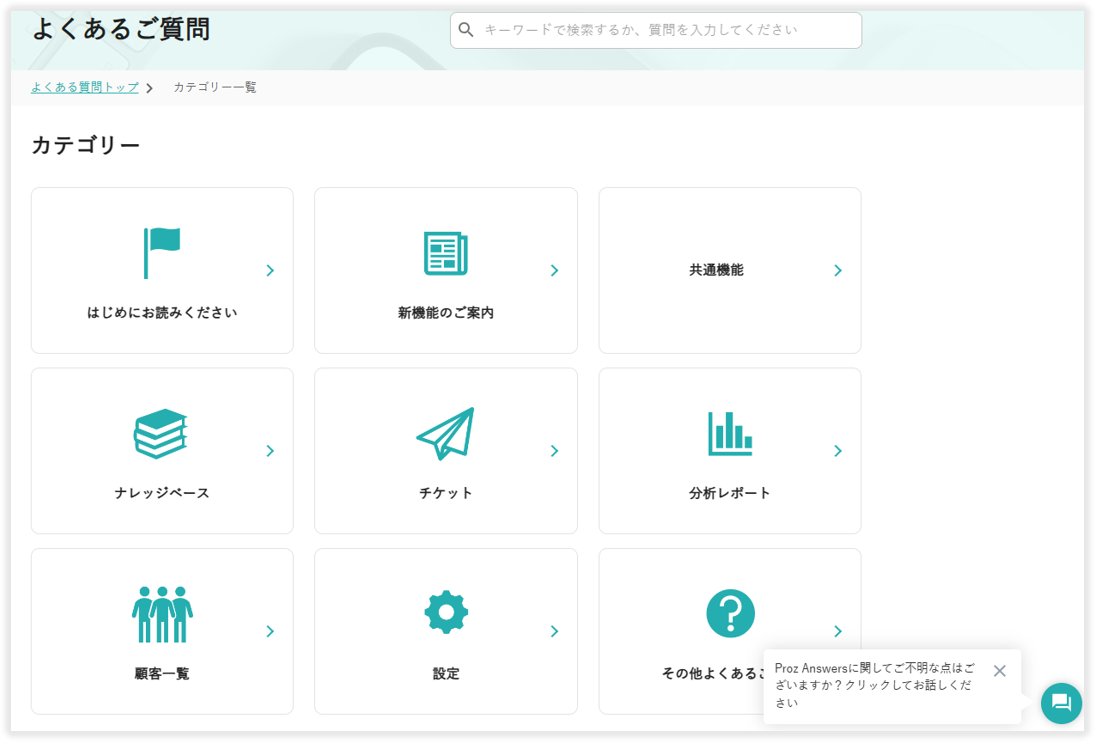Open the chat bubble button
The height and width of the screenshot is (742, 1095).
(x=1061, y=703)
